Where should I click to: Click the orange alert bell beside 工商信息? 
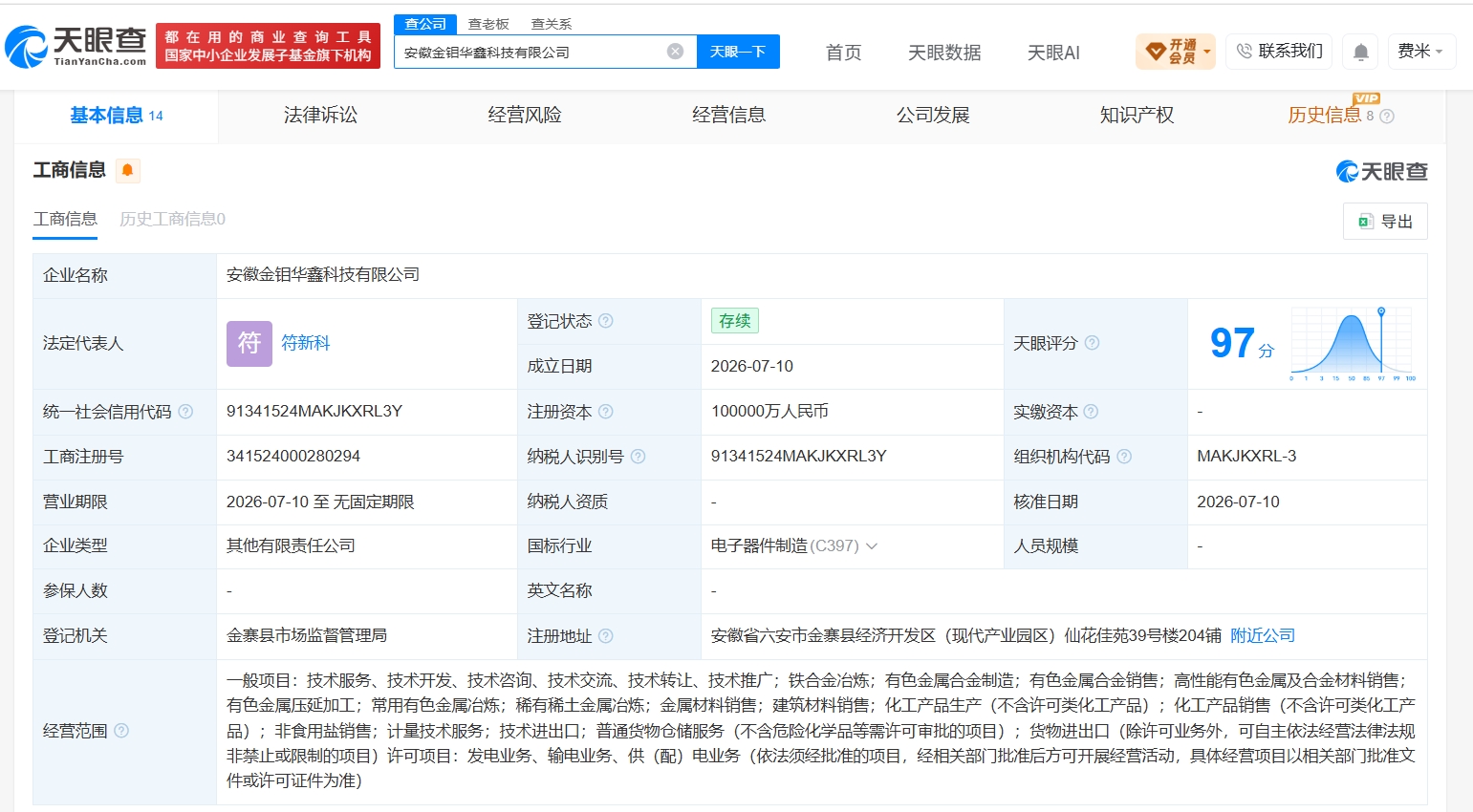click(x=127, y=170)
